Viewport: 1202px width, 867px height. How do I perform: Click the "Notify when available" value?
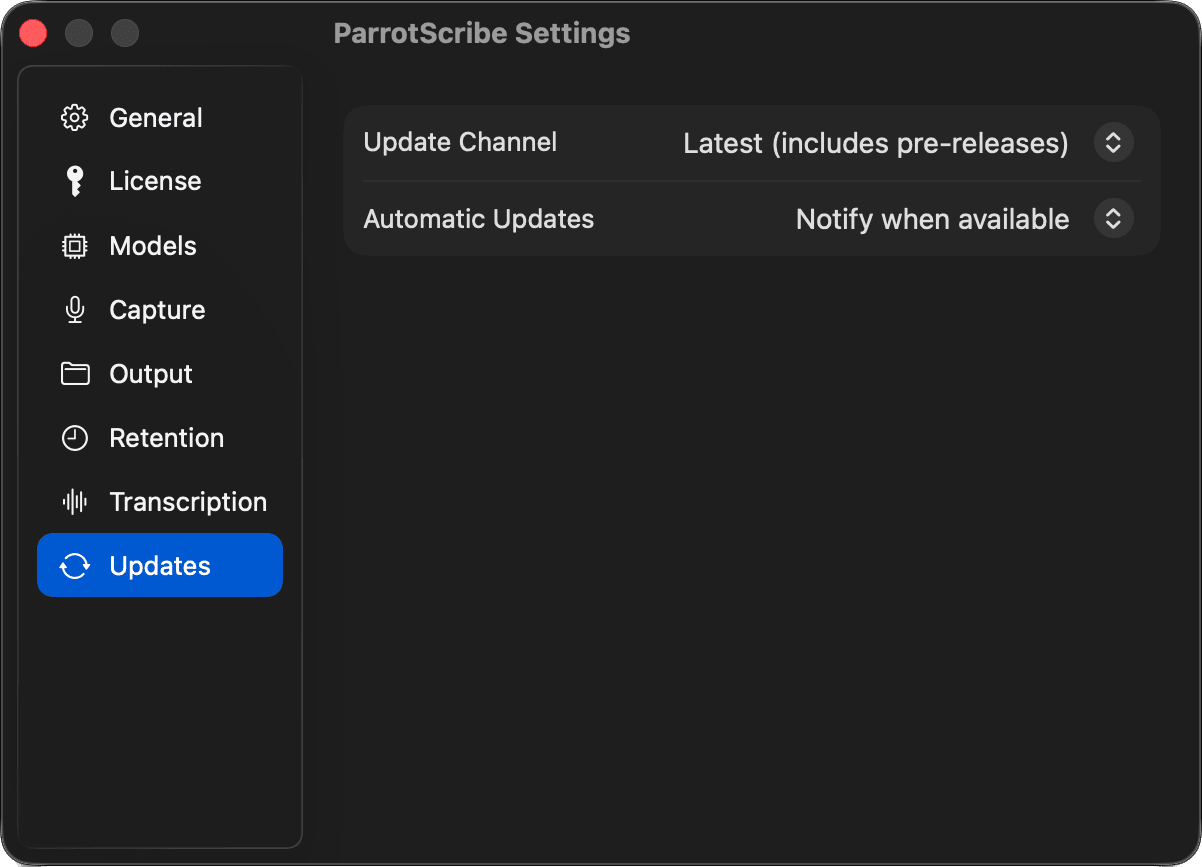pos(932,219)
